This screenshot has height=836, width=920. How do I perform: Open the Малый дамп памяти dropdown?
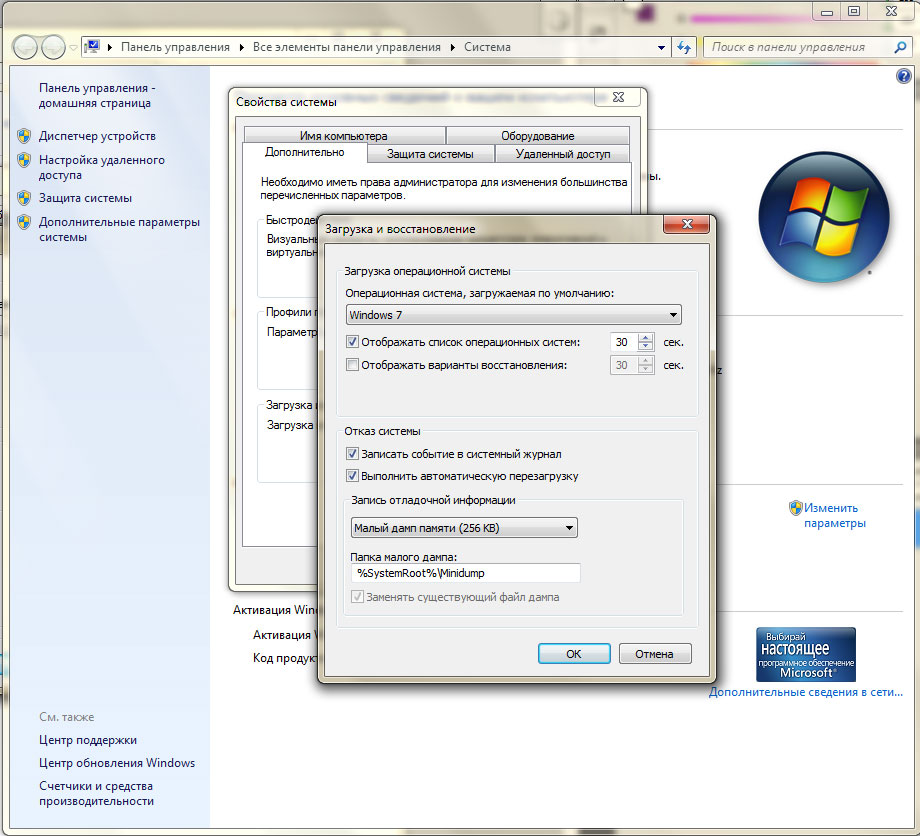tap(464, 528)
